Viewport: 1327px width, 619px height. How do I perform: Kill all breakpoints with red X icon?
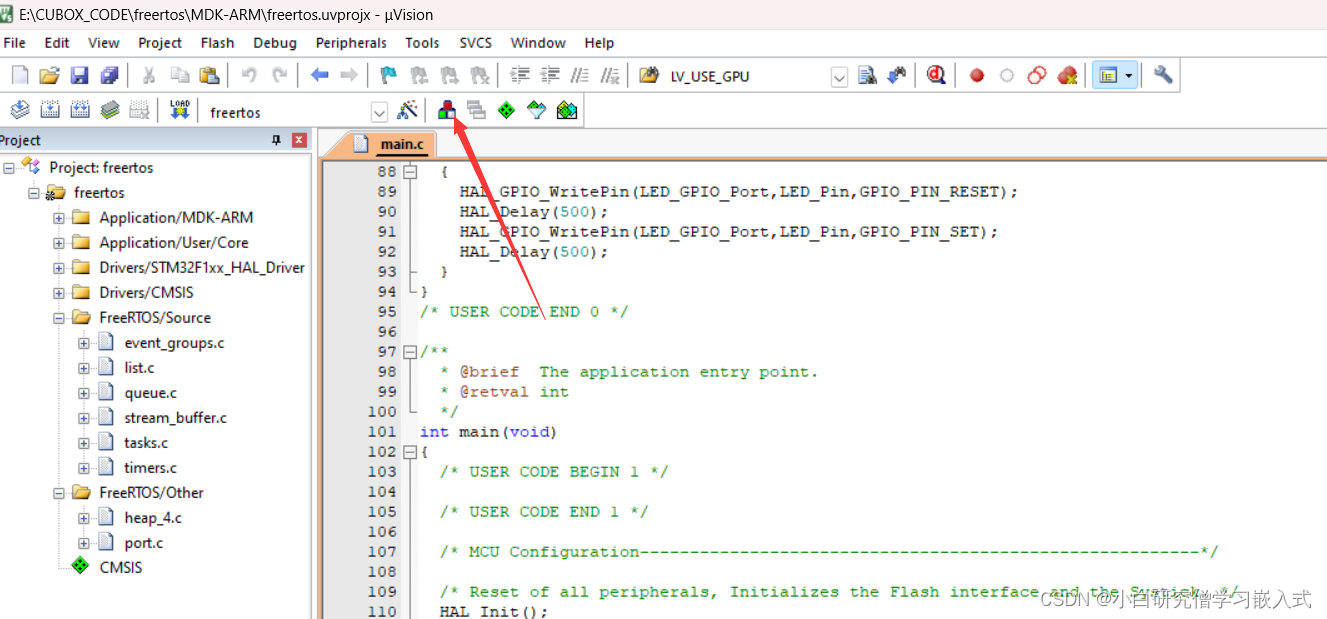coord(1067,75)
